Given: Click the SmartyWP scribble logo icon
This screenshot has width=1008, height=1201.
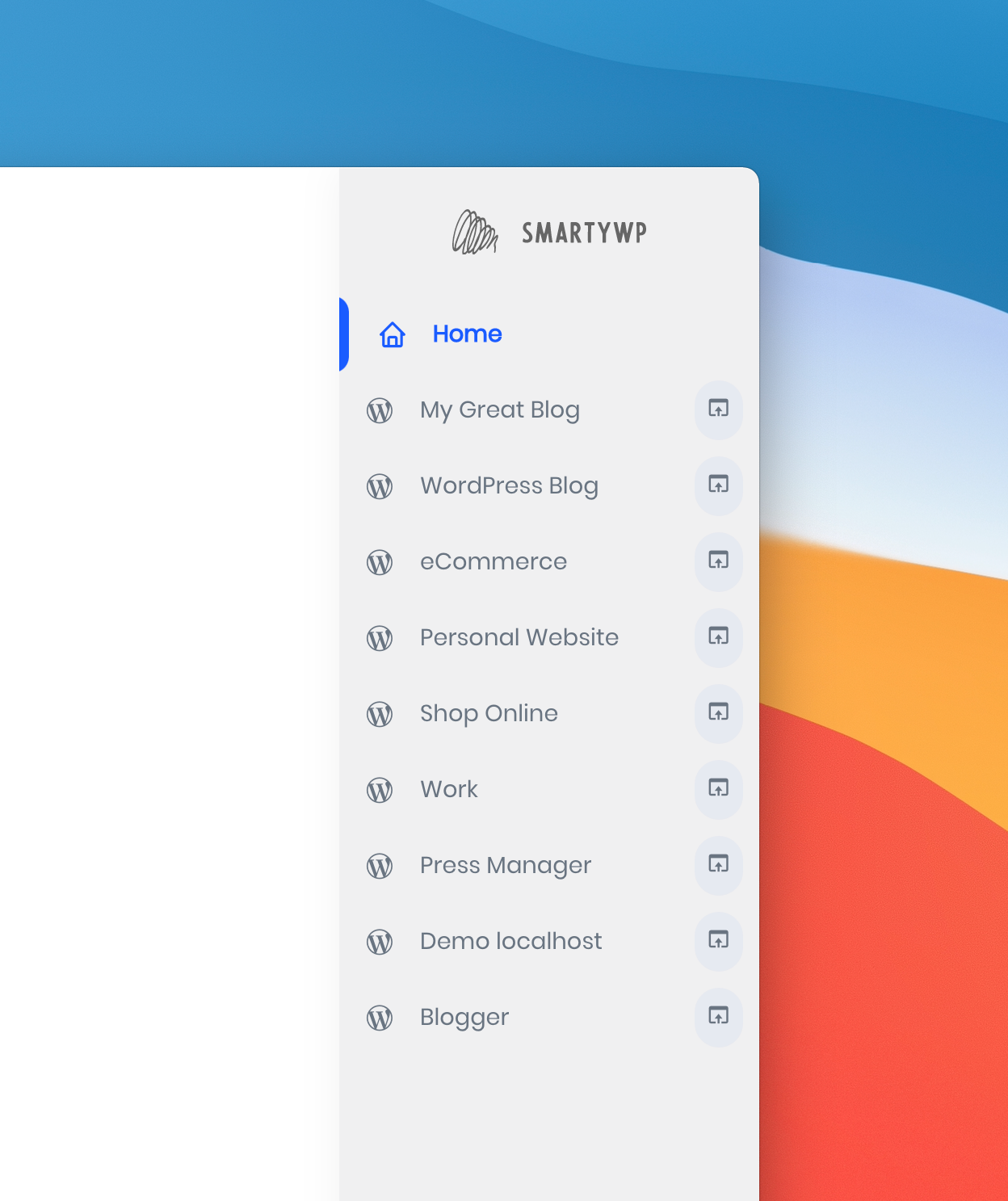Looking at the screenshot, I should click(475, 233).
